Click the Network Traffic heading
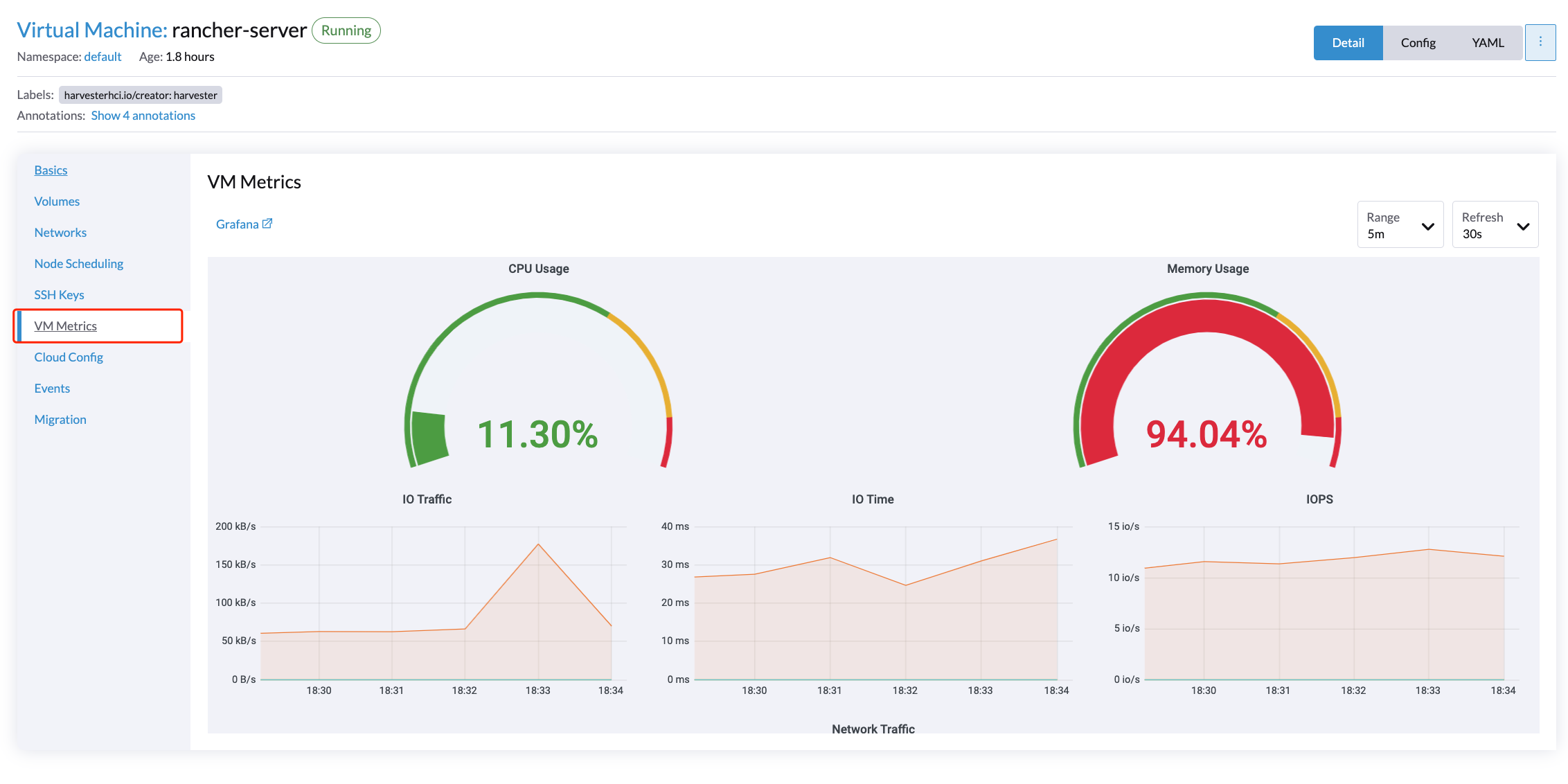 click(873, 729)
